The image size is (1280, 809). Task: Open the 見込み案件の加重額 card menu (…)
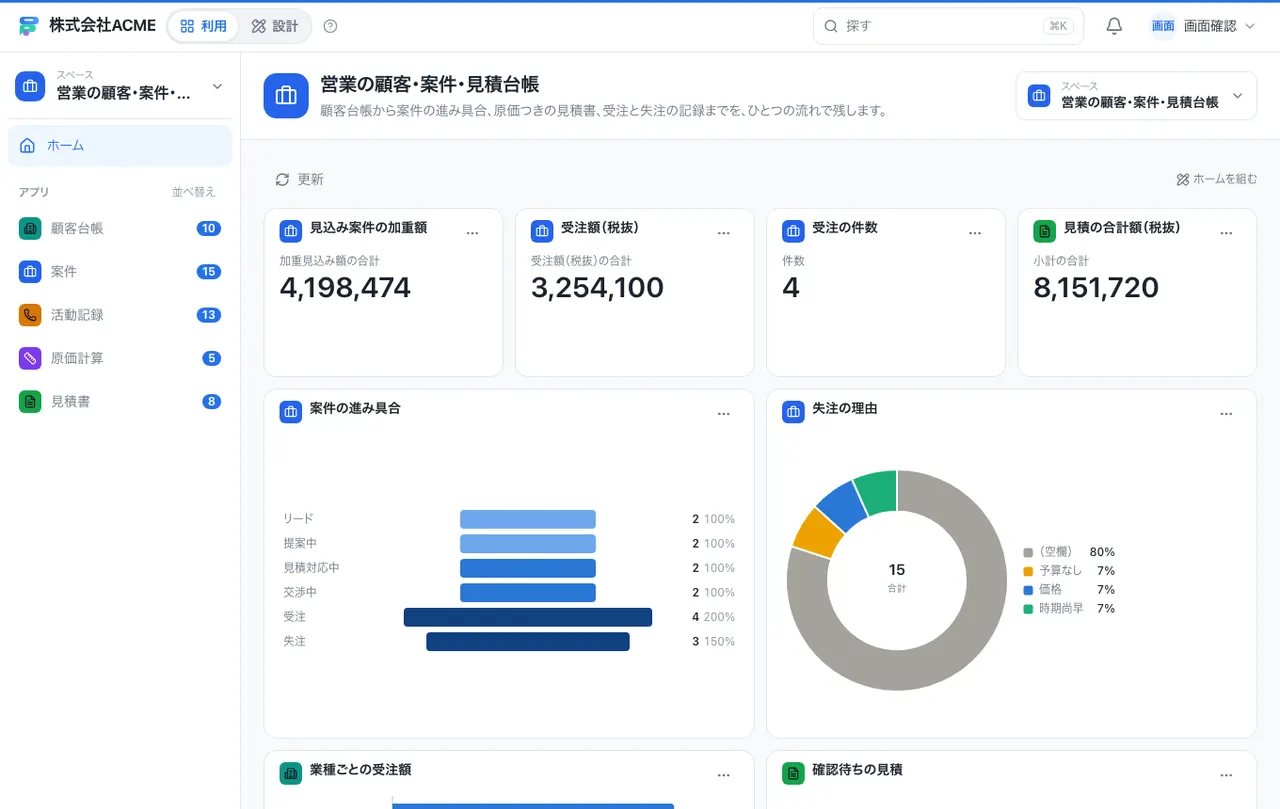tap(472, 233)
